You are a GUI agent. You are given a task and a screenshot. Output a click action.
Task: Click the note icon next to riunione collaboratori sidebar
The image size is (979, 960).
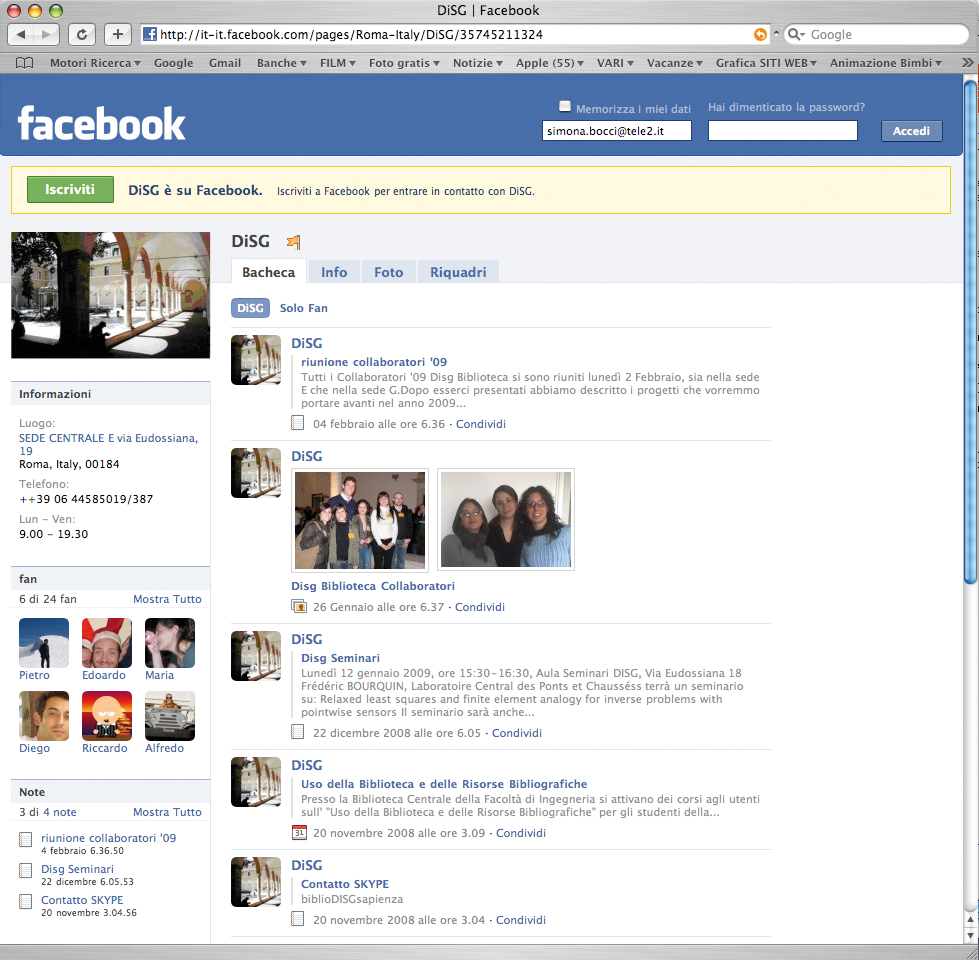(26, 840)
